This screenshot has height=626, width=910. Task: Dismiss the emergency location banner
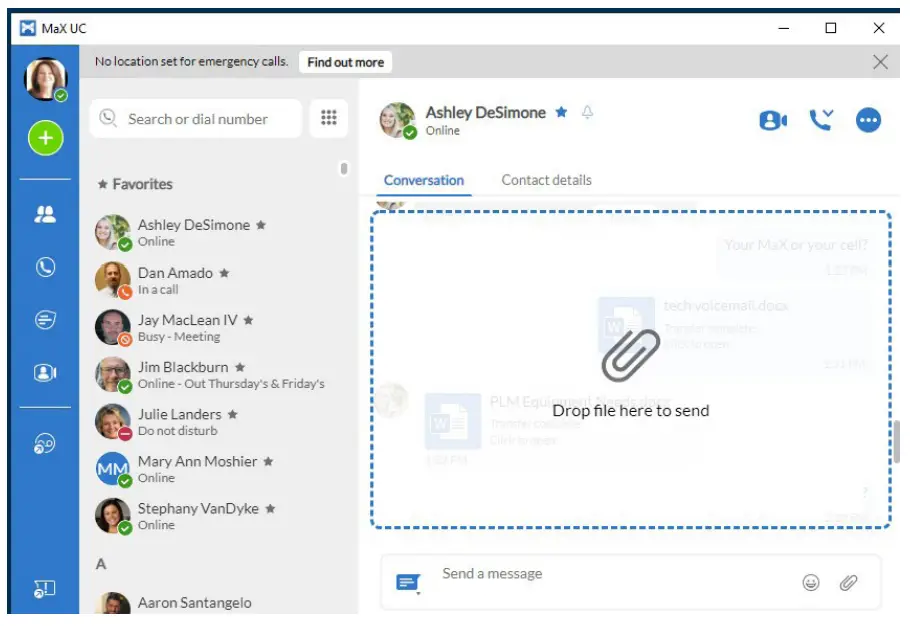(880, 61)
